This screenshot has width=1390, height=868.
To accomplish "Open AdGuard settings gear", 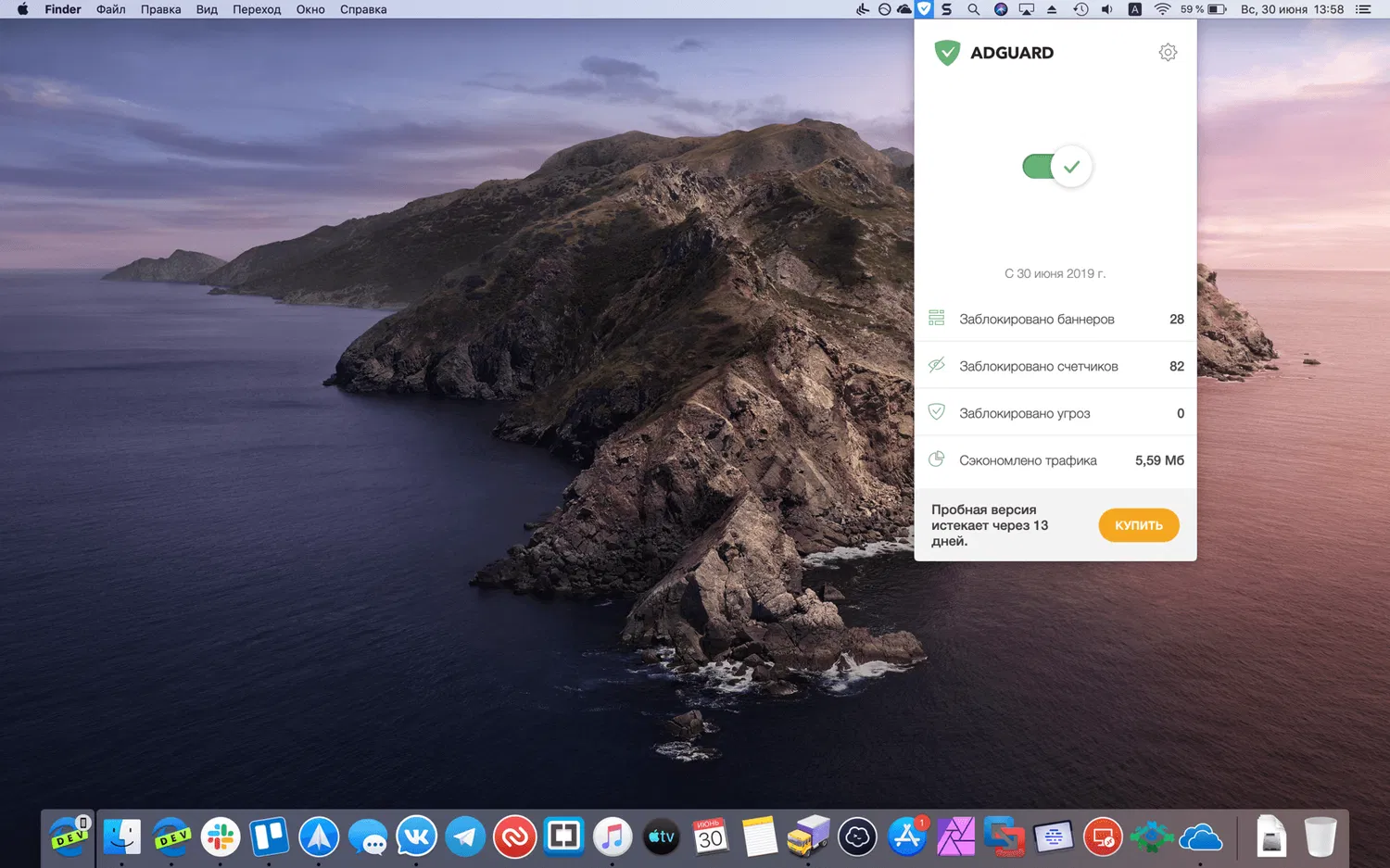I will pos(1168,53).
